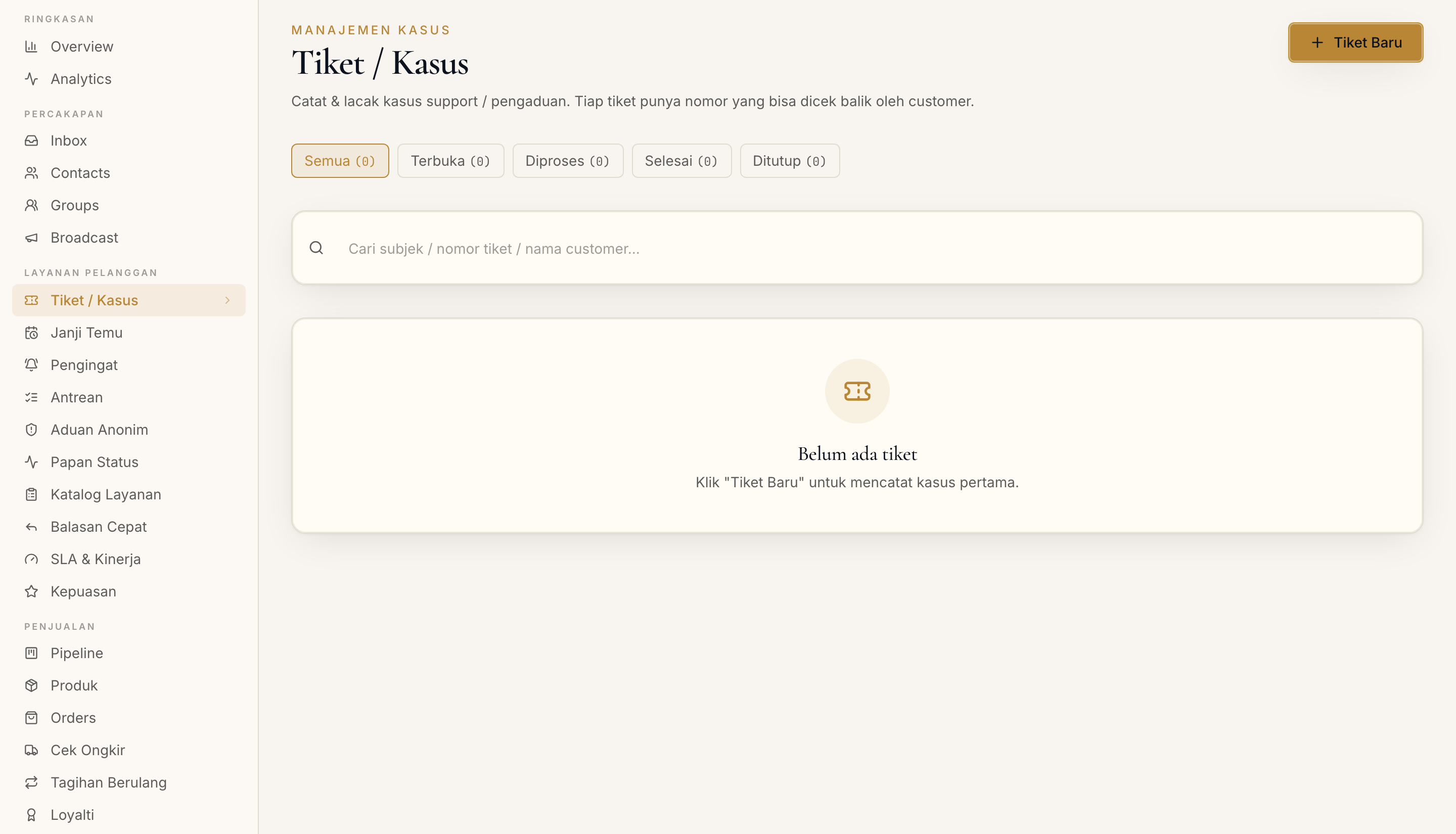Navigate to Contacts
The image size is (1456, 834).
pos(129,173)
